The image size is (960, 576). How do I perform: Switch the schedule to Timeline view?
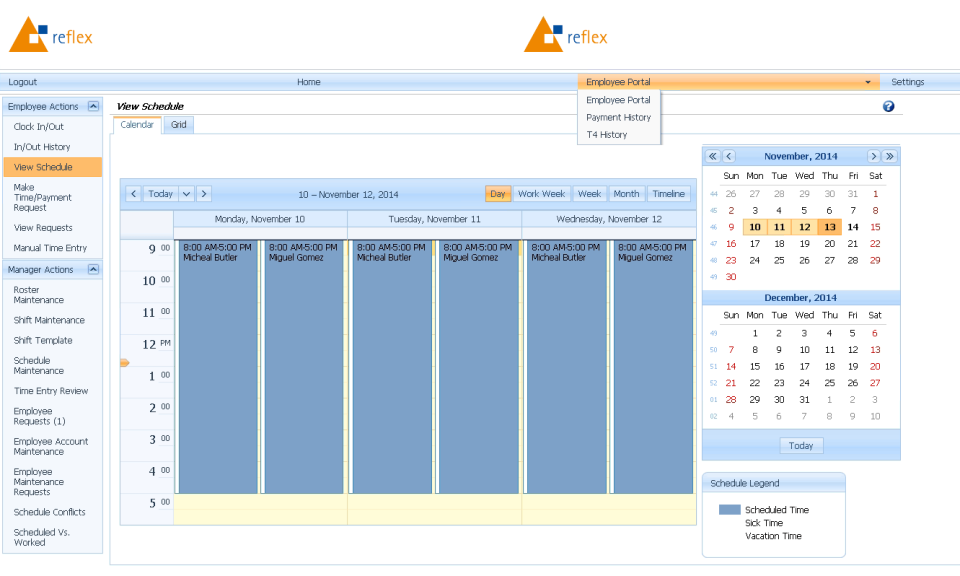click(x=668, y=193)
